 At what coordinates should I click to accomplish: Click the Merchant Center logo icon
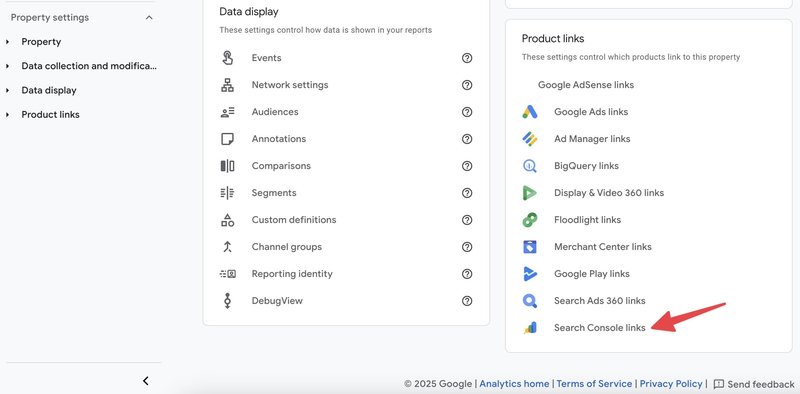(530, 247)
